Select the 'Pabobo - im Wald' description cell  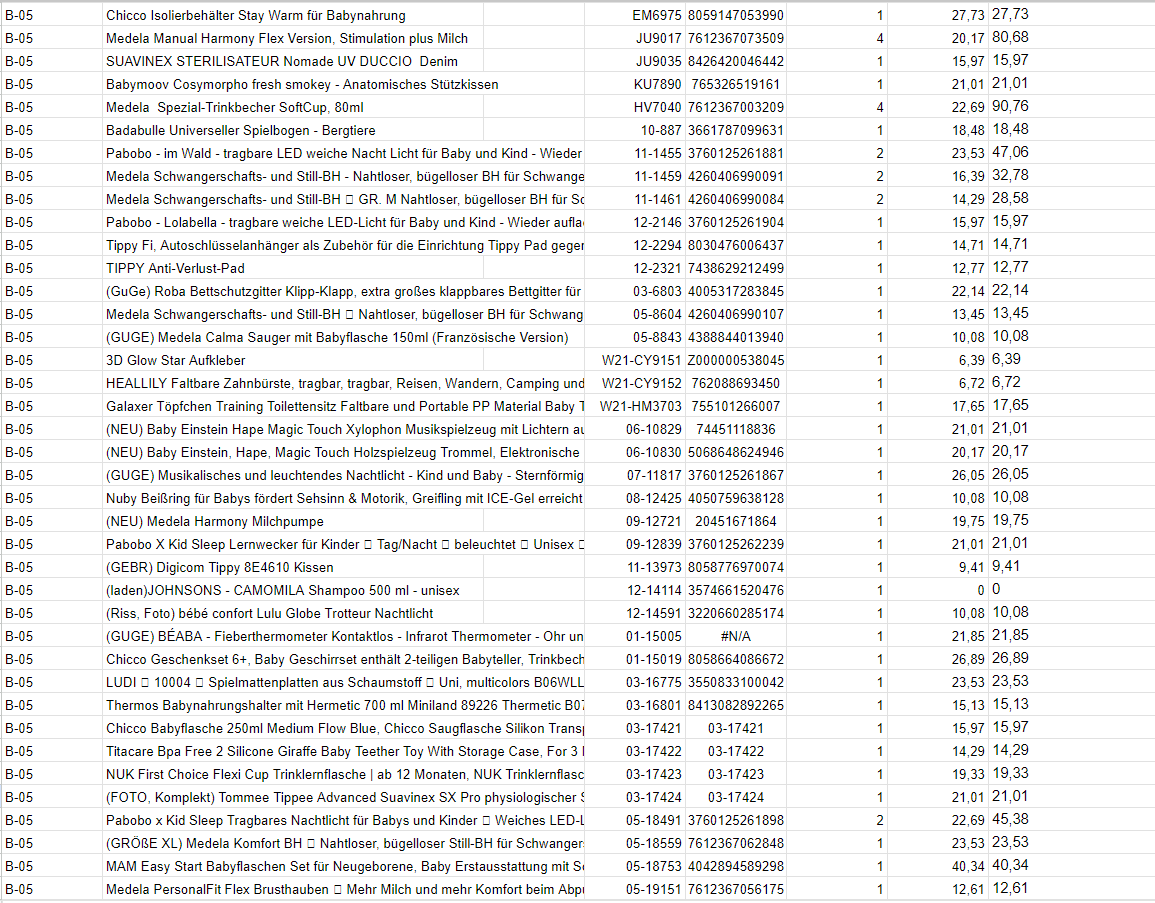343,153
